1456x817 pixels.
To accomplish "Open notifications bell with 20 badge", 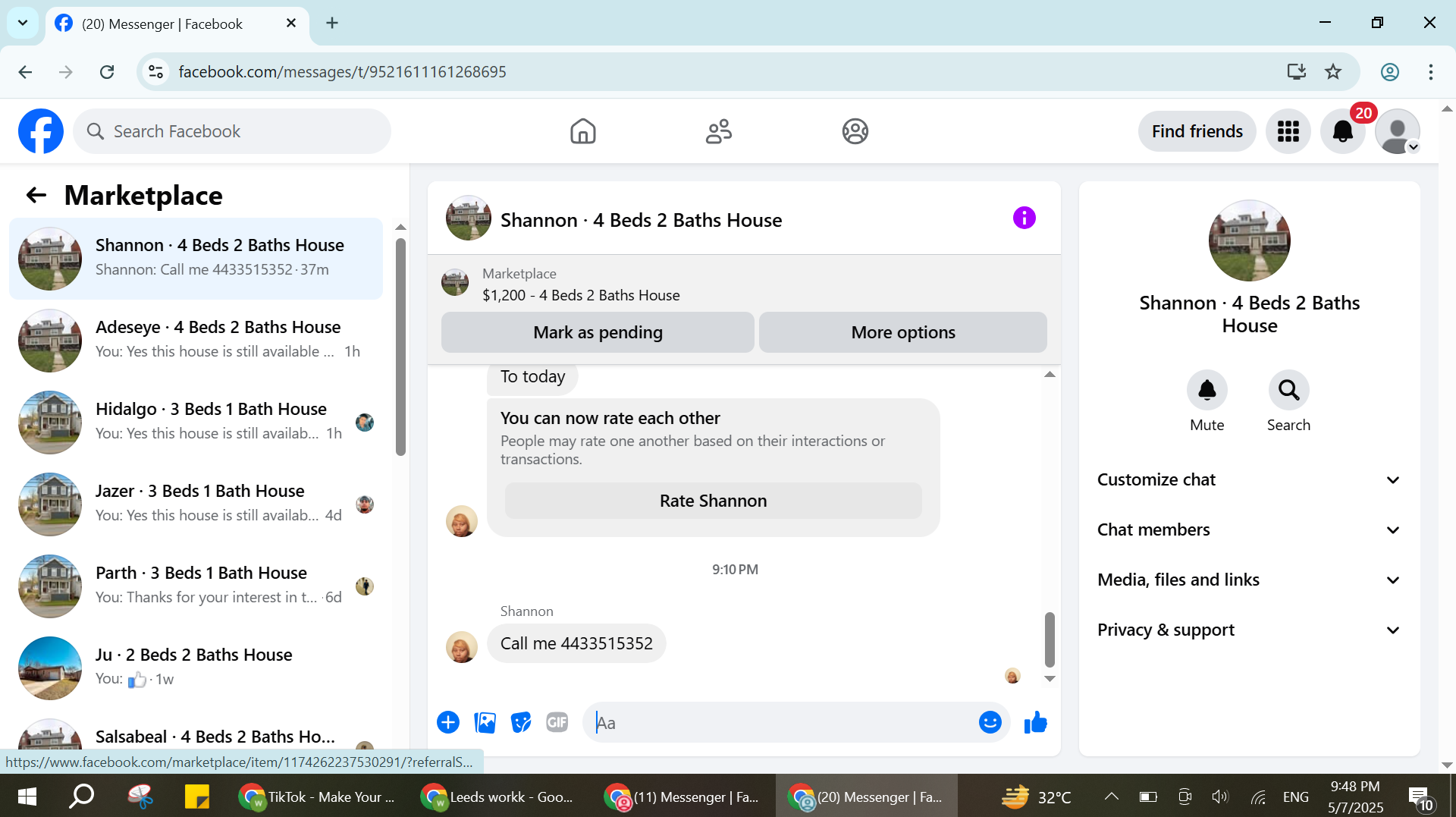I will [x=1343, y=131].
